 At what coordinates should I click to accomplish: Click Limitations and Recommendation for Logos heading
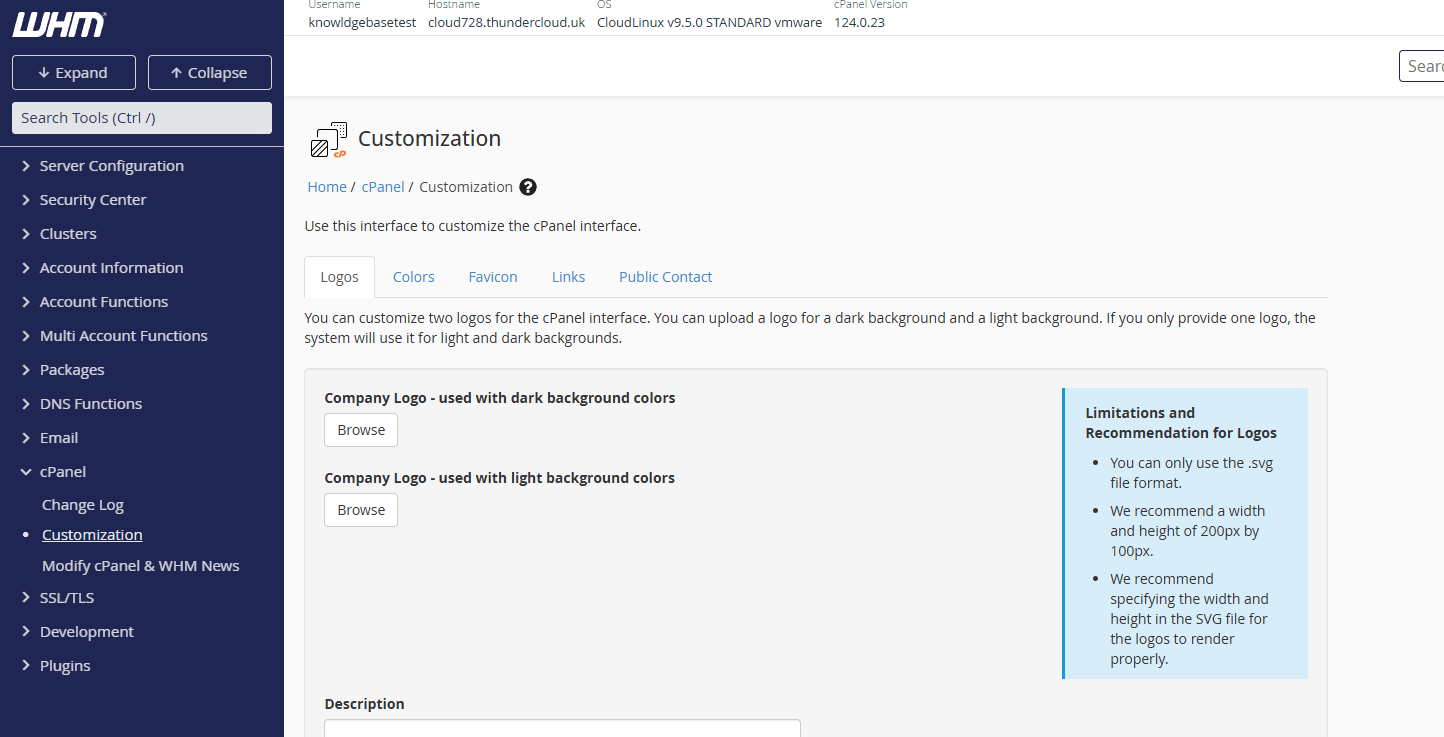coord(1181,423)
